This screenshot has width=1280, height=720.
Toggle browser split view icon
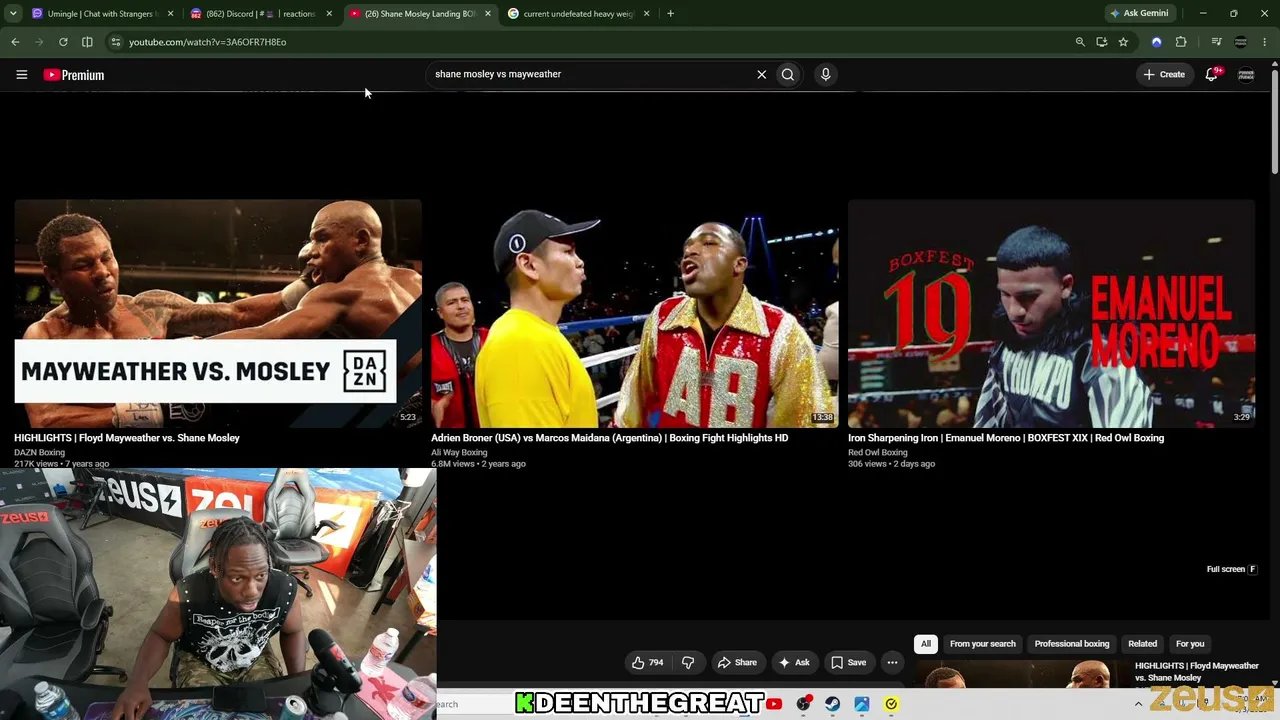[x=87, y=42]
